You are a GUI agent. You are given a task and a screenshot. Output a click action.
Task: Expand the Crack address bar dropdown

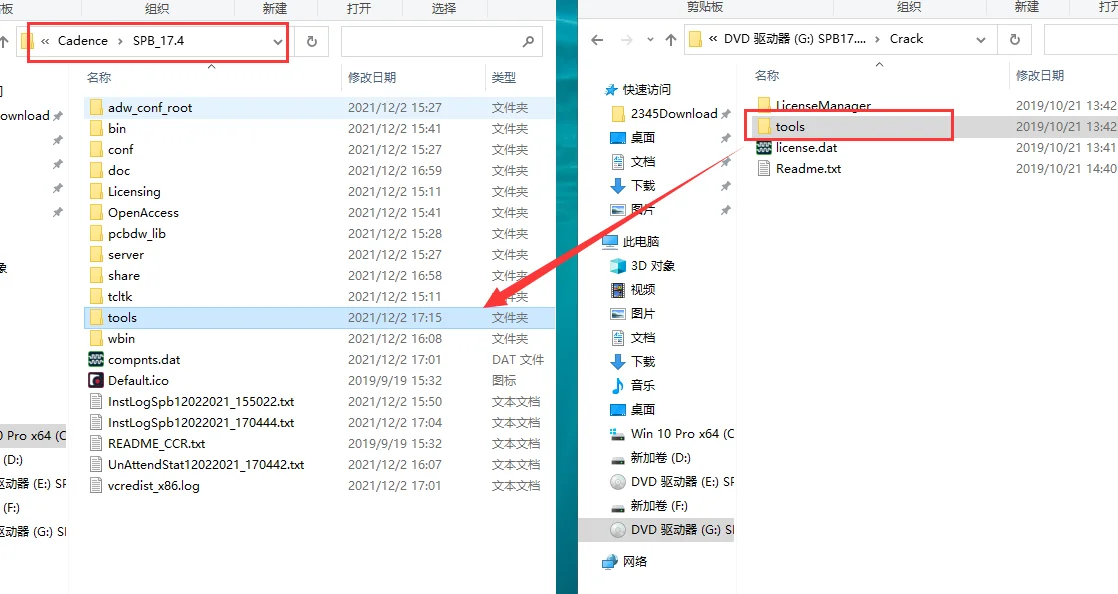[980, 38]
